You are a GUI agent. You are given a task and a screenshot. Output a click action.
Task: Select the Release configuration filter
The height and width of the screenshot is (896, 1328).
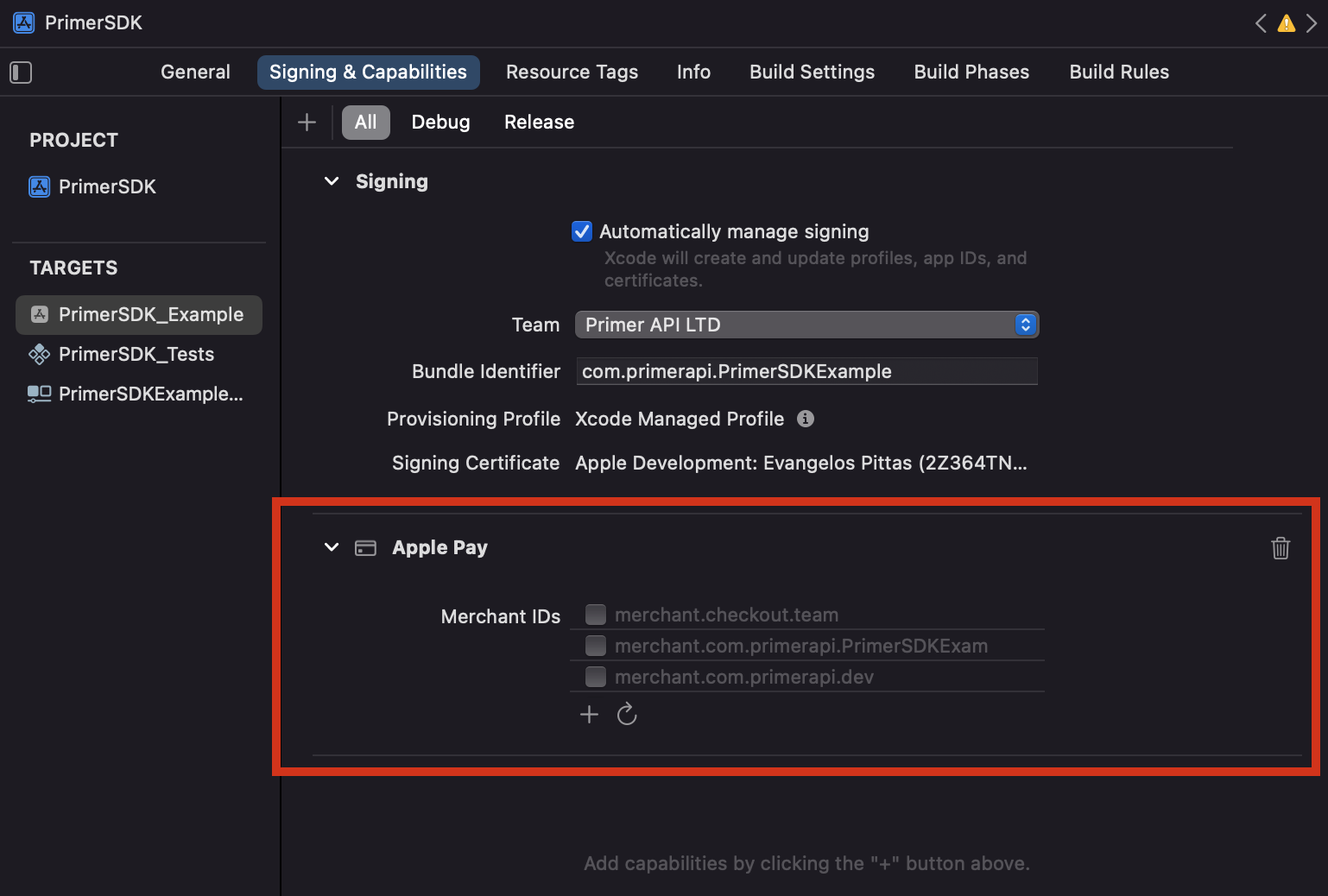tap(539, 122)
